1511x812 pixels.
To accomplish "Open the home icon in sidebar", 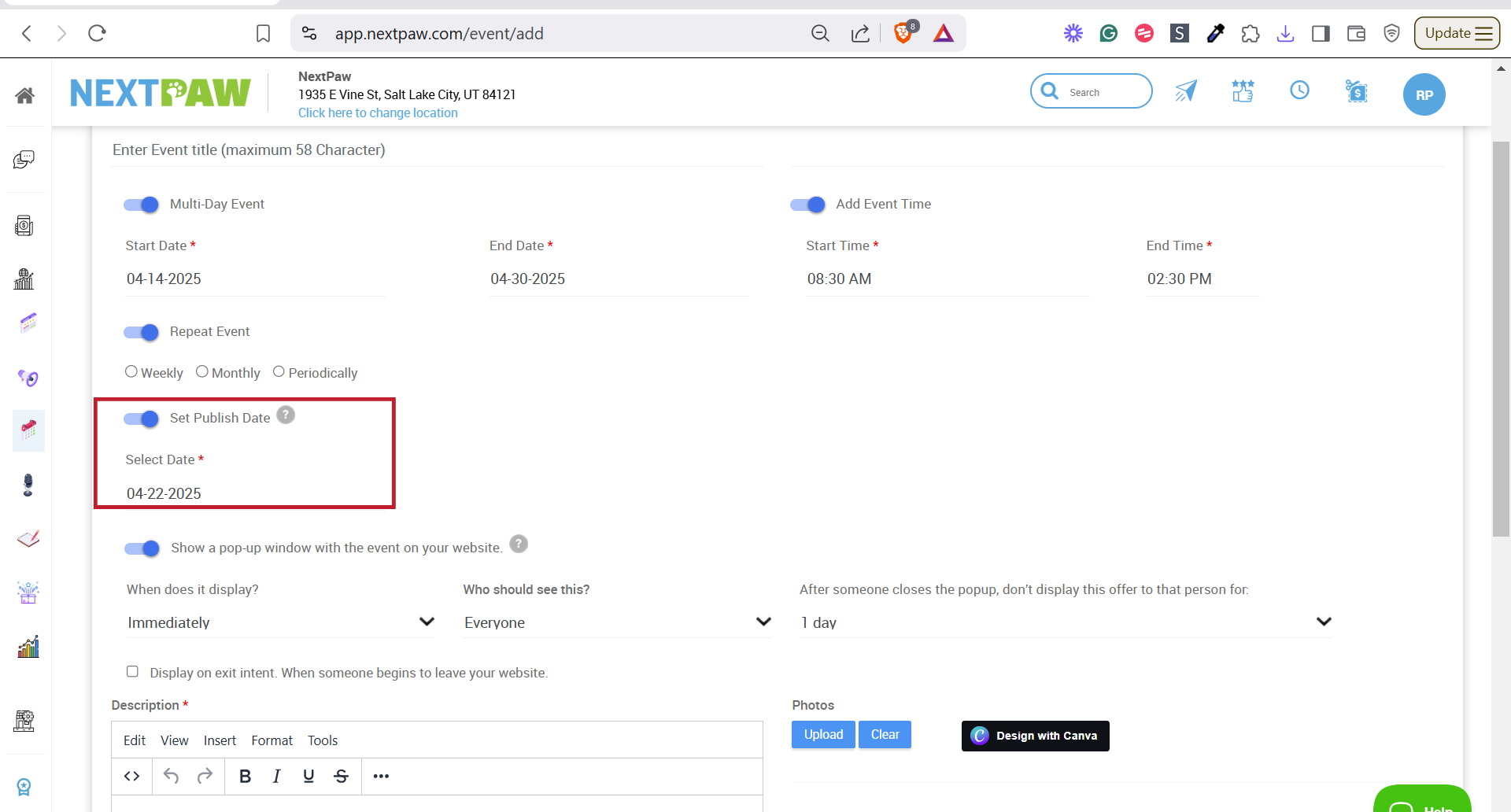I will pyautogui.click(x=24, y=95).
